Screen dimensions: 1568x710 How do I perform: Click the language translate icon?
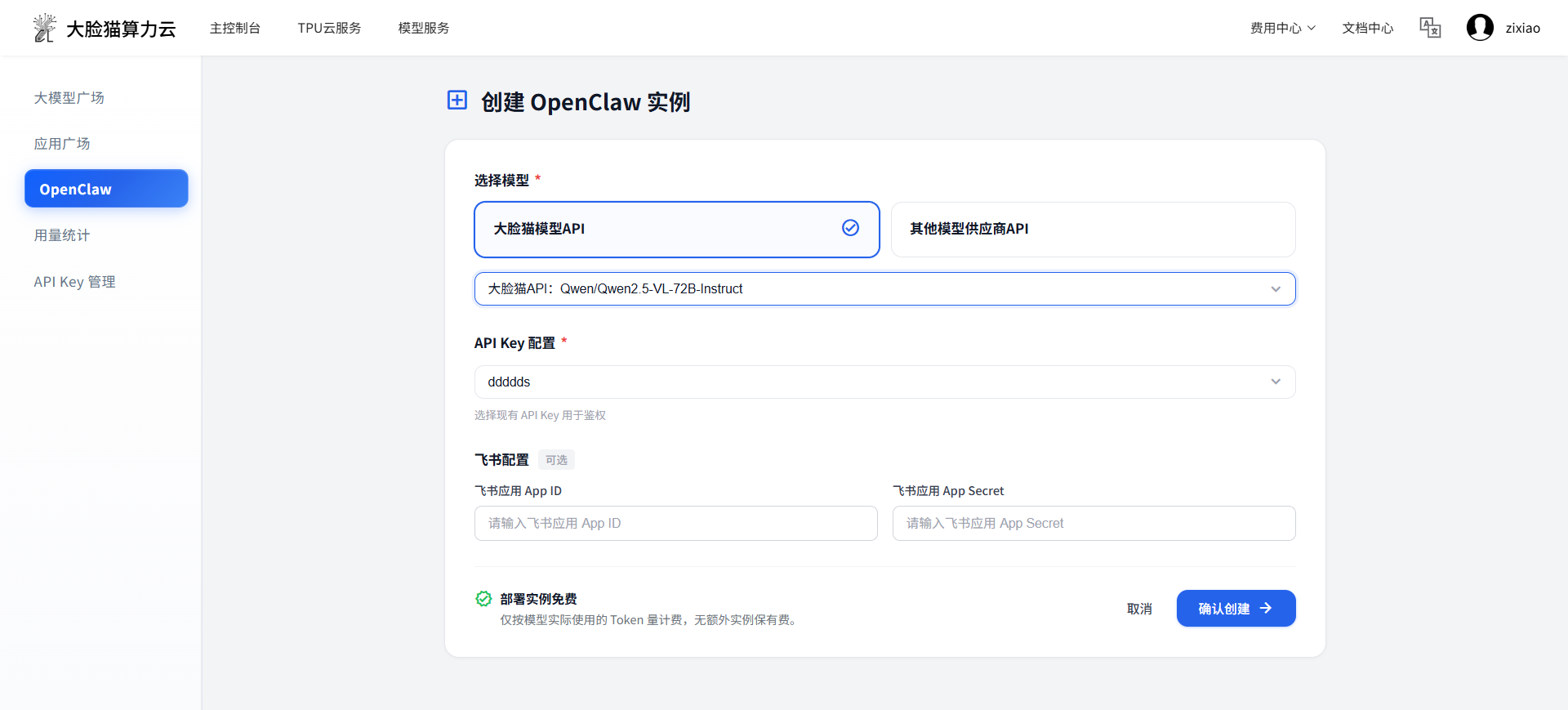pos(1430,28)
